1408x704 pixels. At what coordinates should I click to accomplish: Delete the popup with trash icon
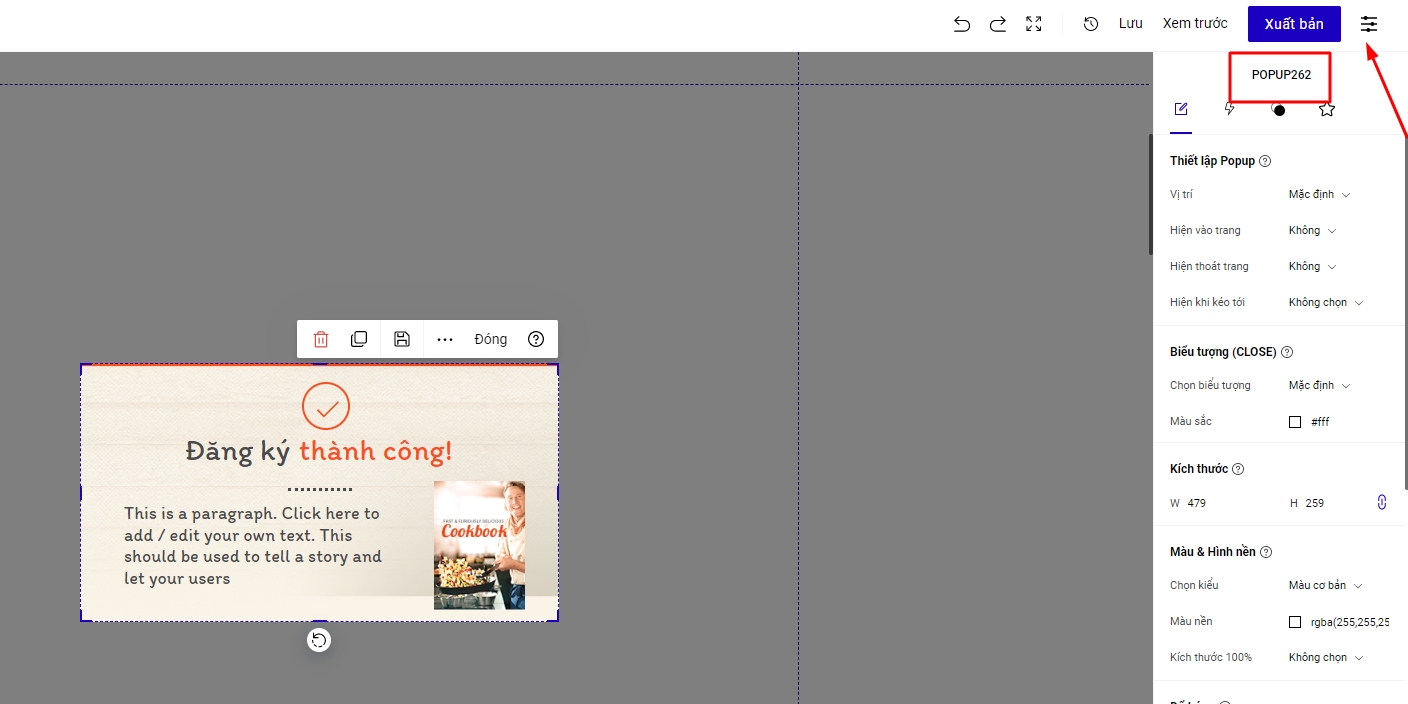(x=321, y=339)
